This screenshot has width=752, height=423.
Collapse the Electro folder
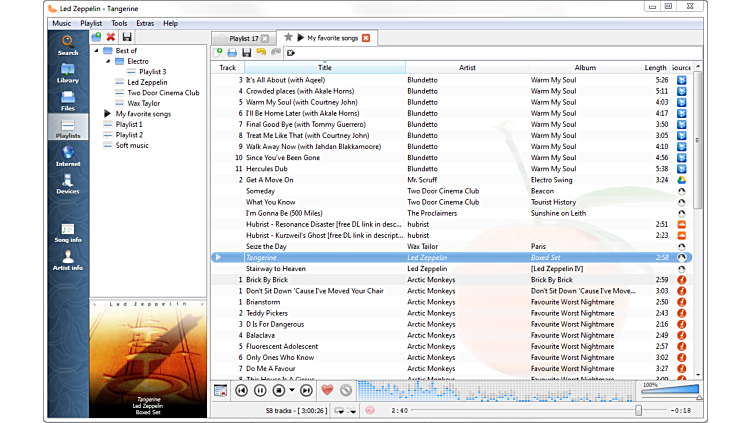coord(109,61)
